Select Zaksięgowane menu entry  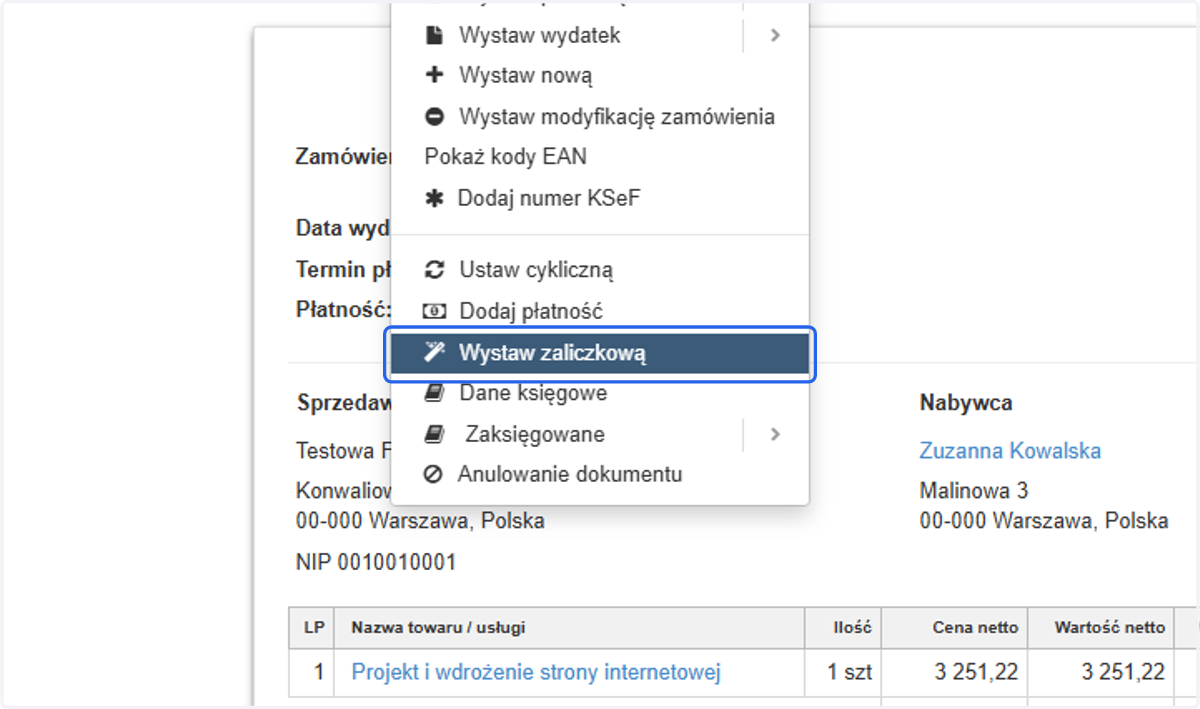pyautogui.click(x=535, y=435)
